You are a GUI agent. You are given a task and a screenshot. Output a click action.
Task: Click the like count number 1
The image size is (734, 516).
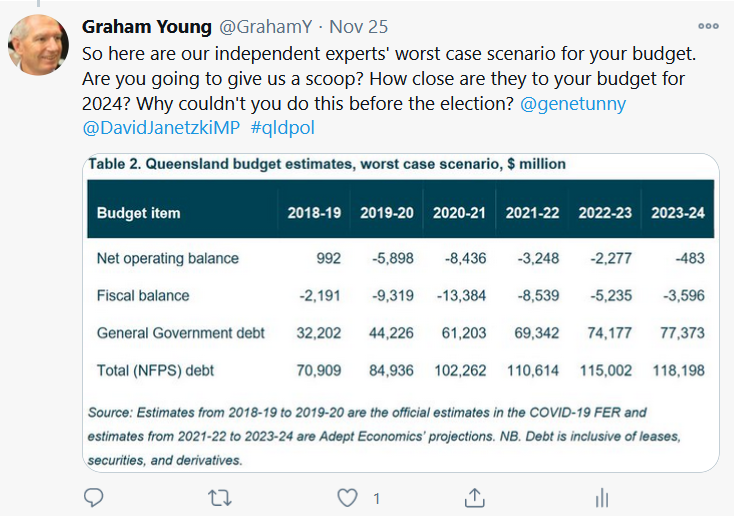(x=377, y=498)
